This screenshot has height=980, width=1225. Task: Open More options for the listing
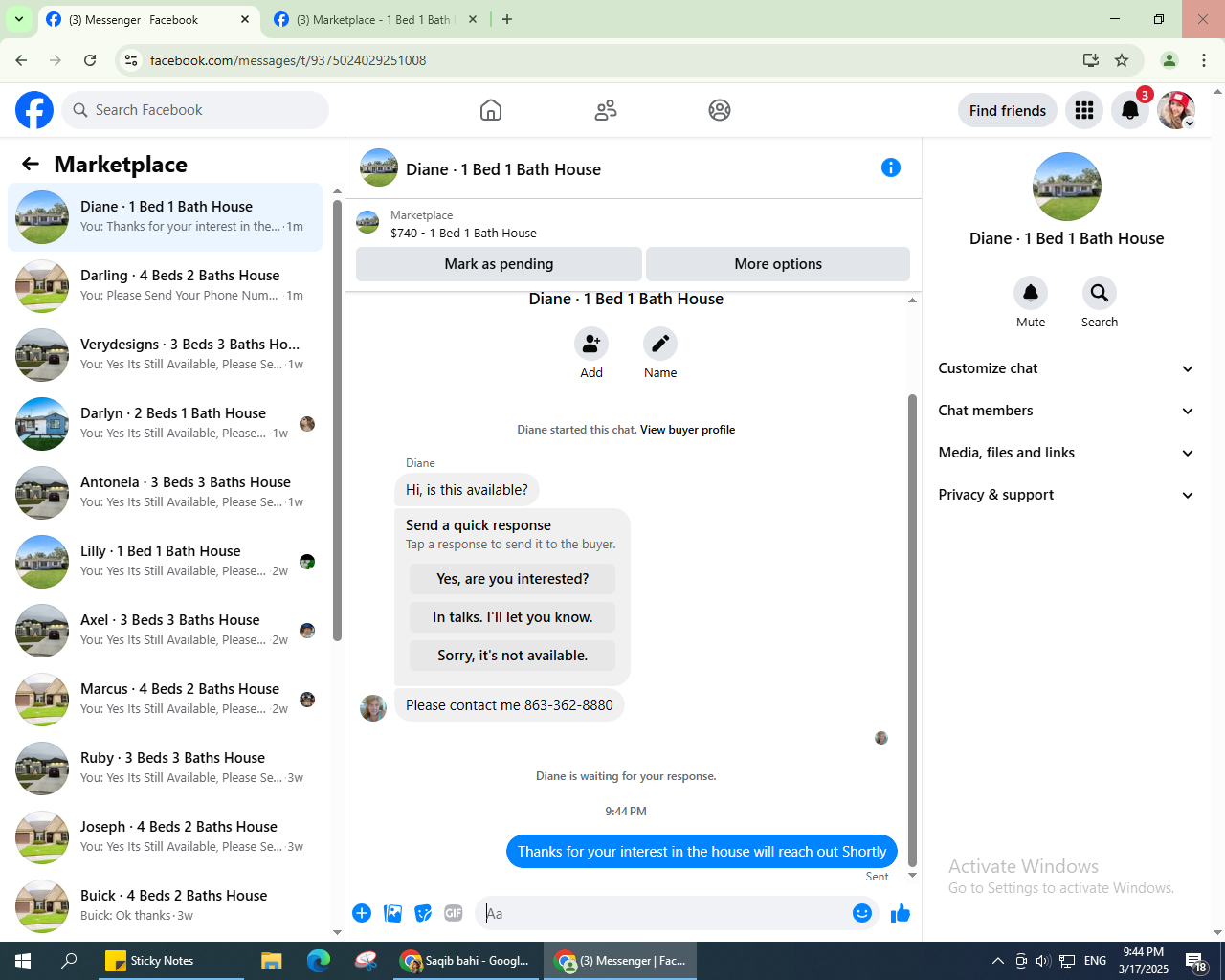click(778, 264)
